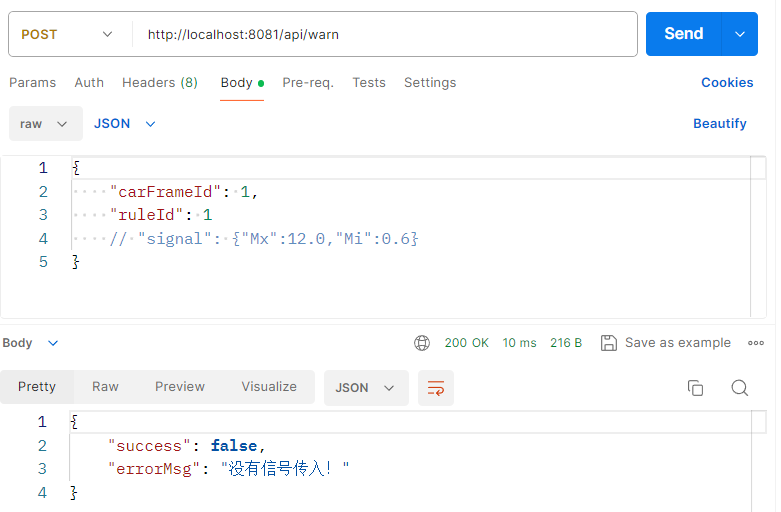Image resolution: width=781 pixels, height=512 pixels.
Task: Switch to the Headers (8) tab
Action: 160,83
